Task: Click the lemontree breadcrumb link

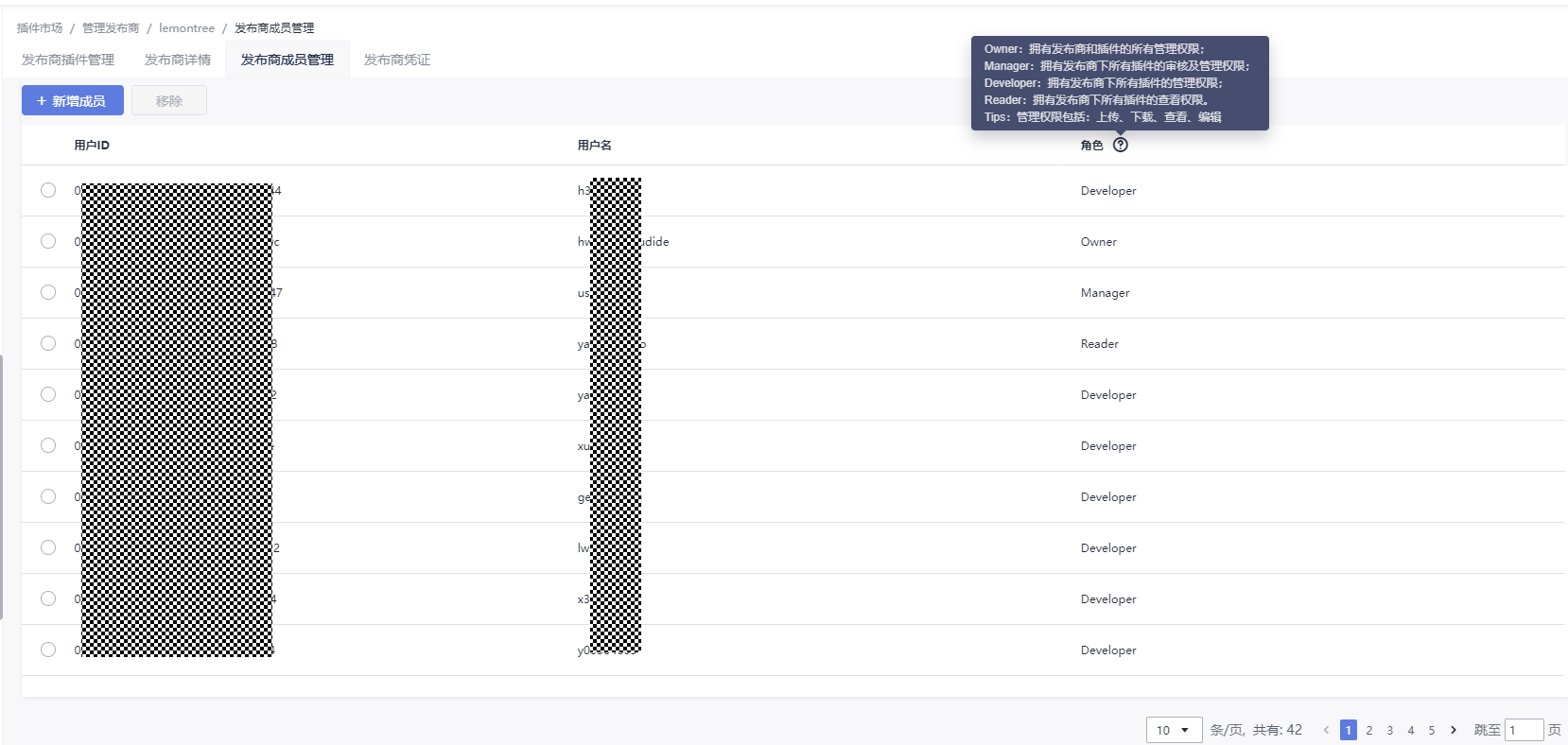Action: [187, 28]
